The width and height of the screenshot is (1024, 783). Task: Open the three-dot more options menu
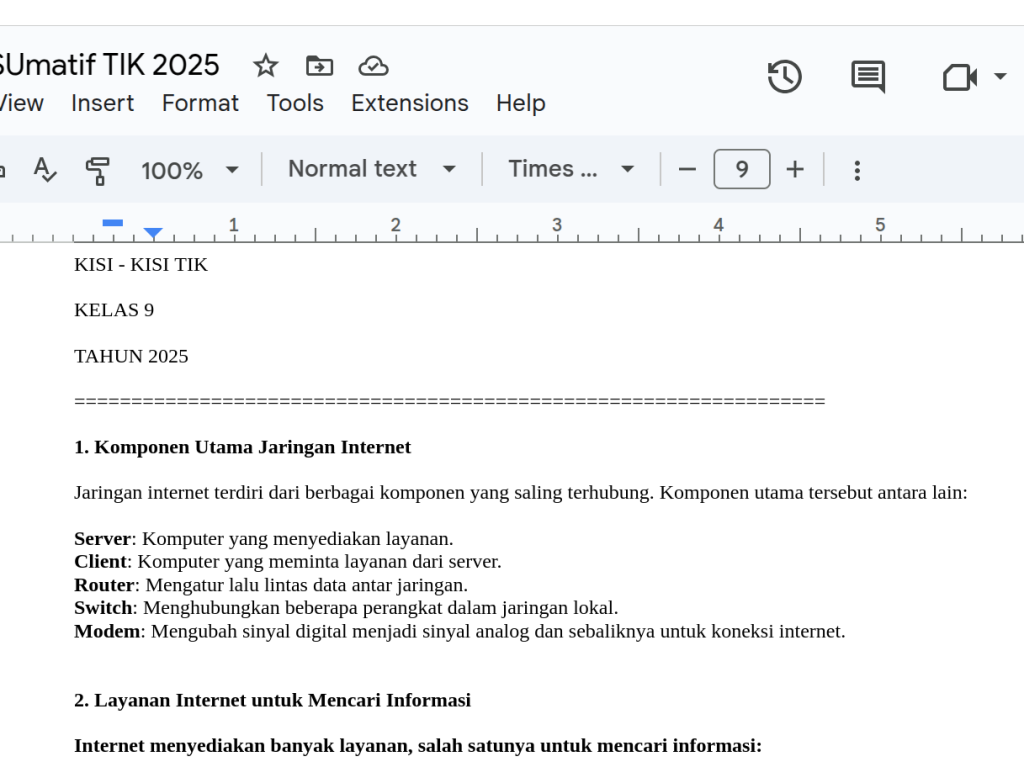pyautogui.click(x=857, y=170)
